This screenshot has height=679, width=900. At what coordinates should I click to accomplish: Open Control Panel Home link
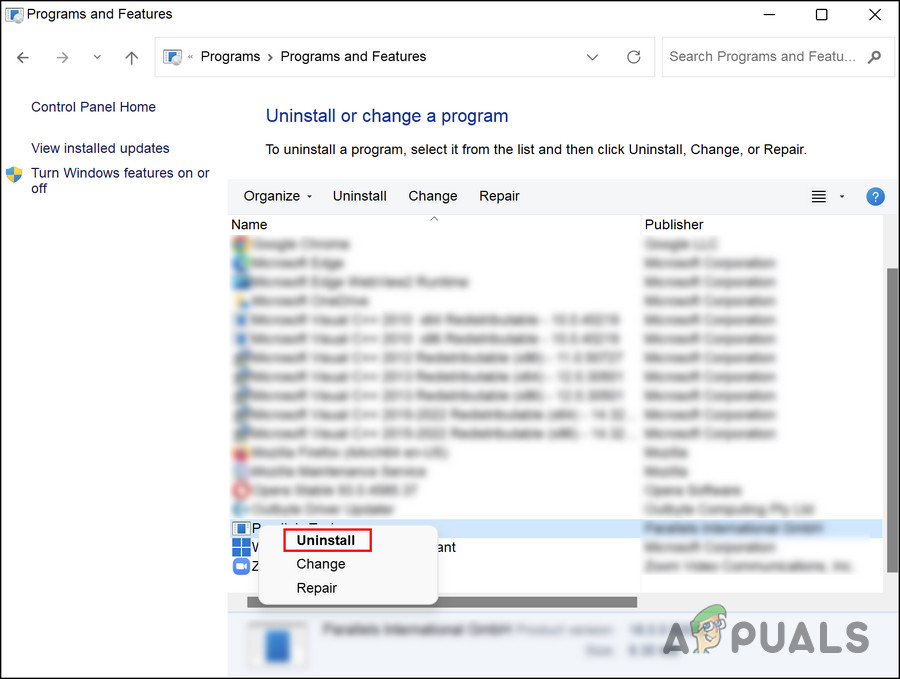coord(93,107)
